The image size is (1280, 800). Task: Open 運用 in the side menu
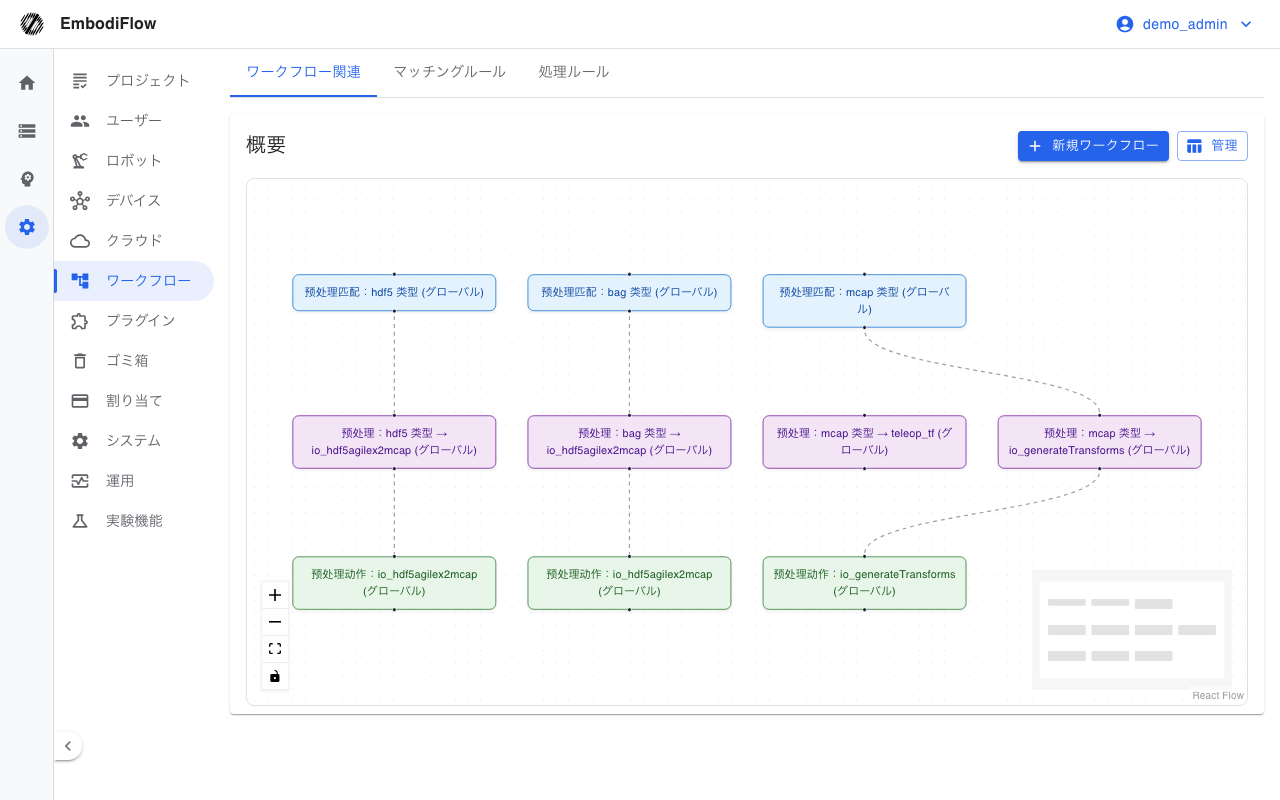click(134, 481)
